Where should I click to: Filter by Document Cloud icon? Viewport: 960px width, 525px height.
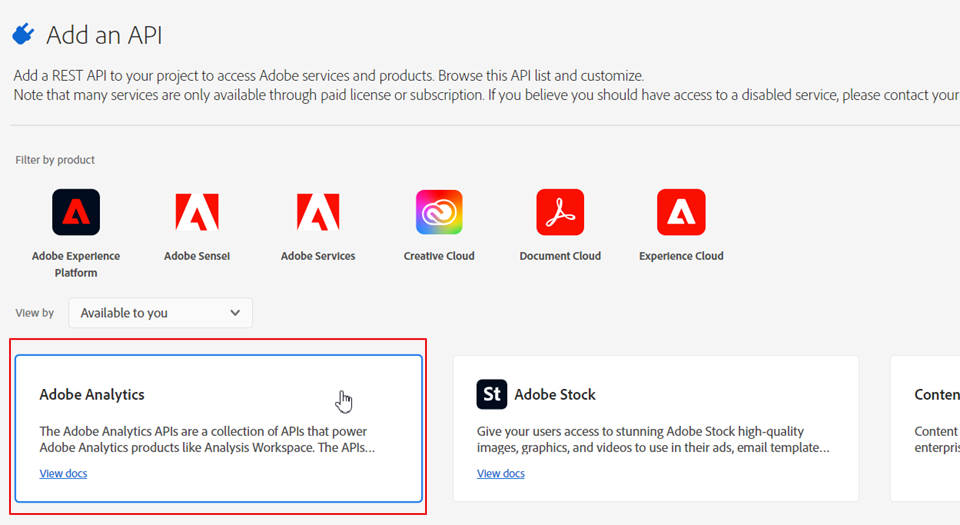coord(560,212)
